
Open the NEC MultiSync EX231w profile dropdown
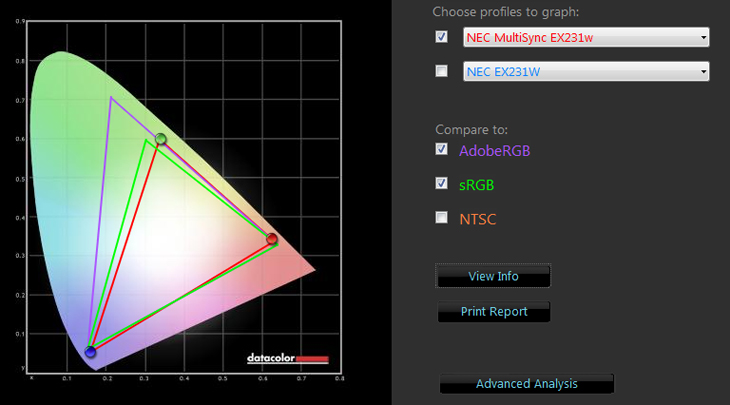pyautogui.click(x=586, y=38)
